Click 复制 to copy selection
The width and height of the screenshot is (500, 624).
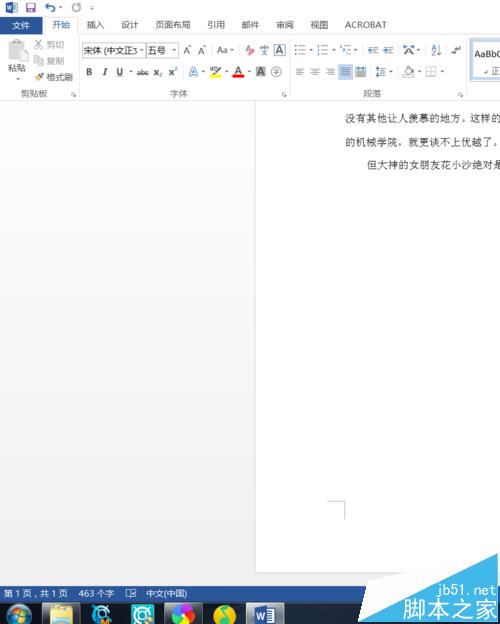point(49,60)
